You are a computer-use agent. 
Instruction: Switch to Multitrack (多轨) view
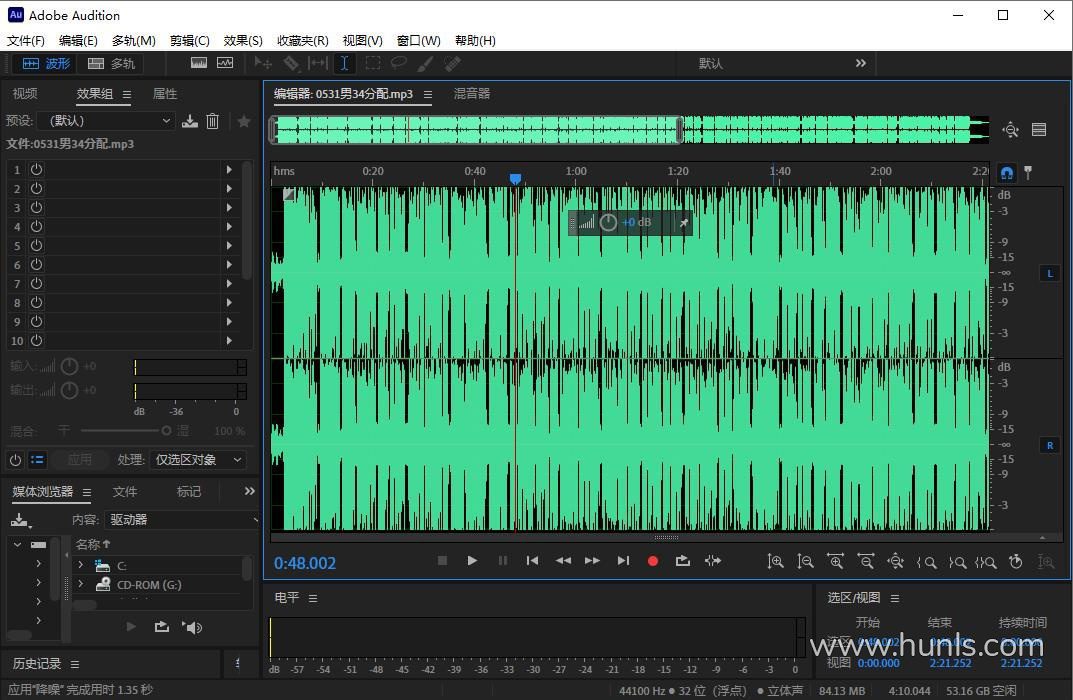click(x=112, y=64)
